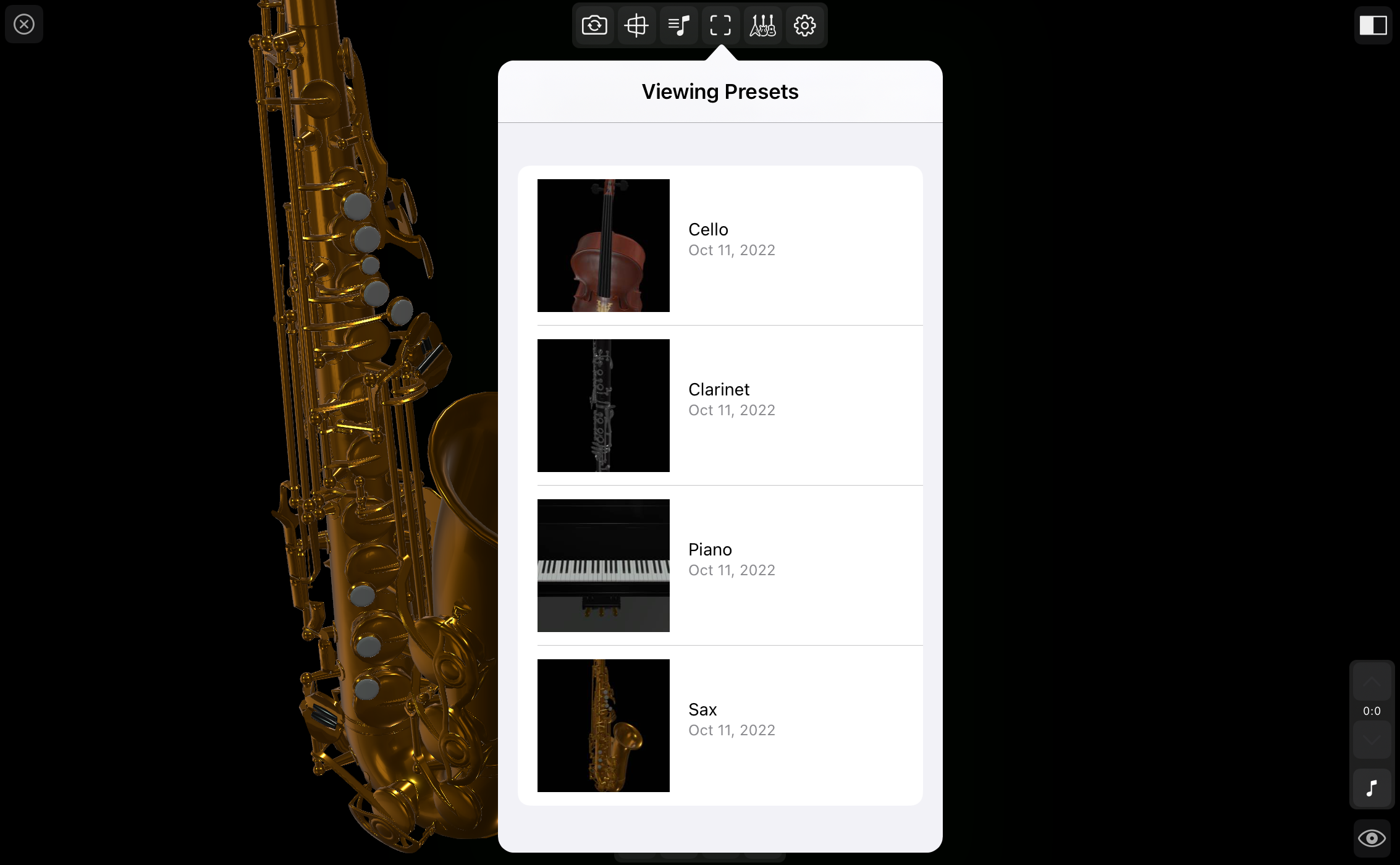Step down with the chevron arrow below 0:0

coord(1372,740)
